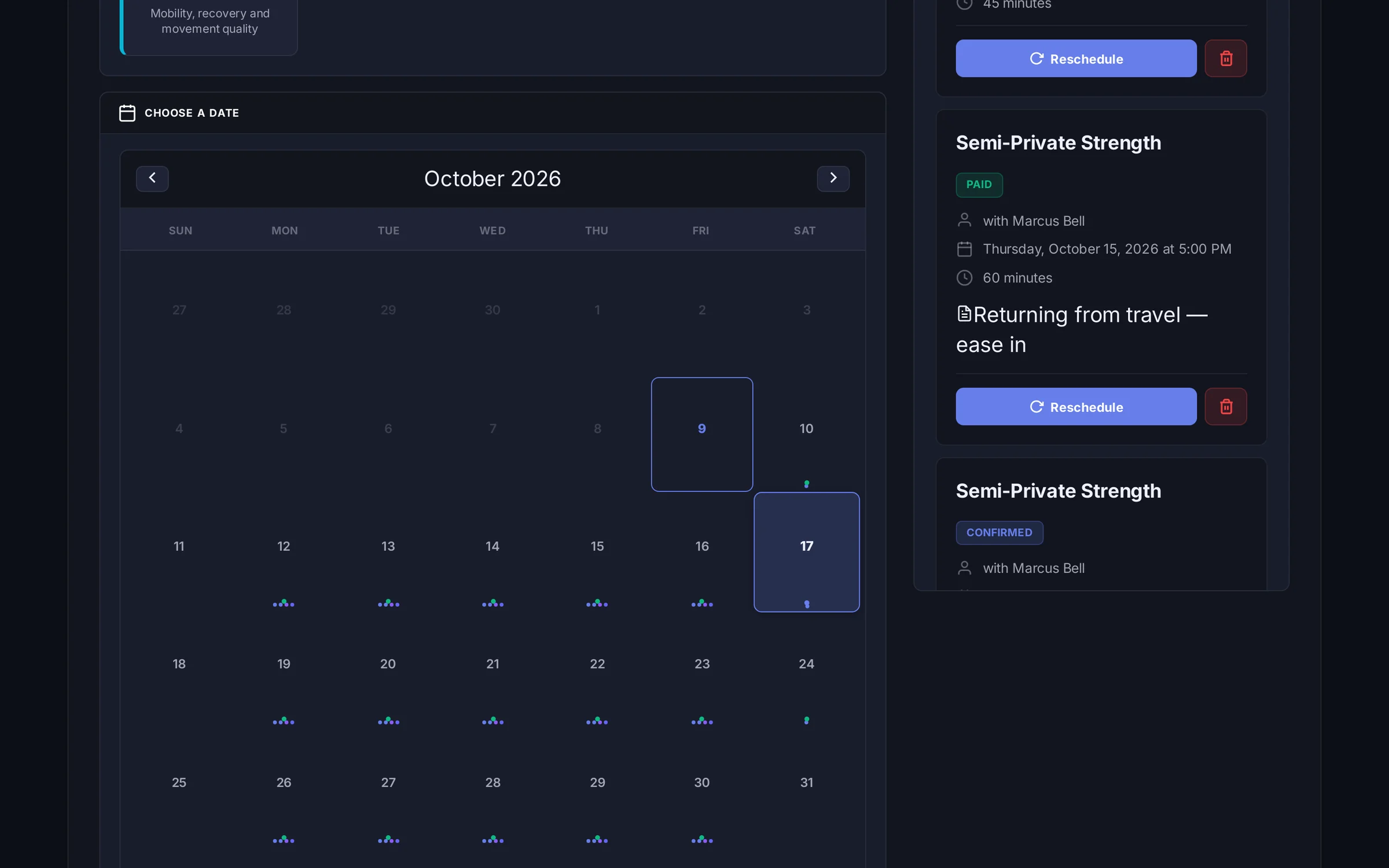Choose October 25 date cell
This screenshot has width=1389, height=868.
pyautogui.click(x=179, y=788)
